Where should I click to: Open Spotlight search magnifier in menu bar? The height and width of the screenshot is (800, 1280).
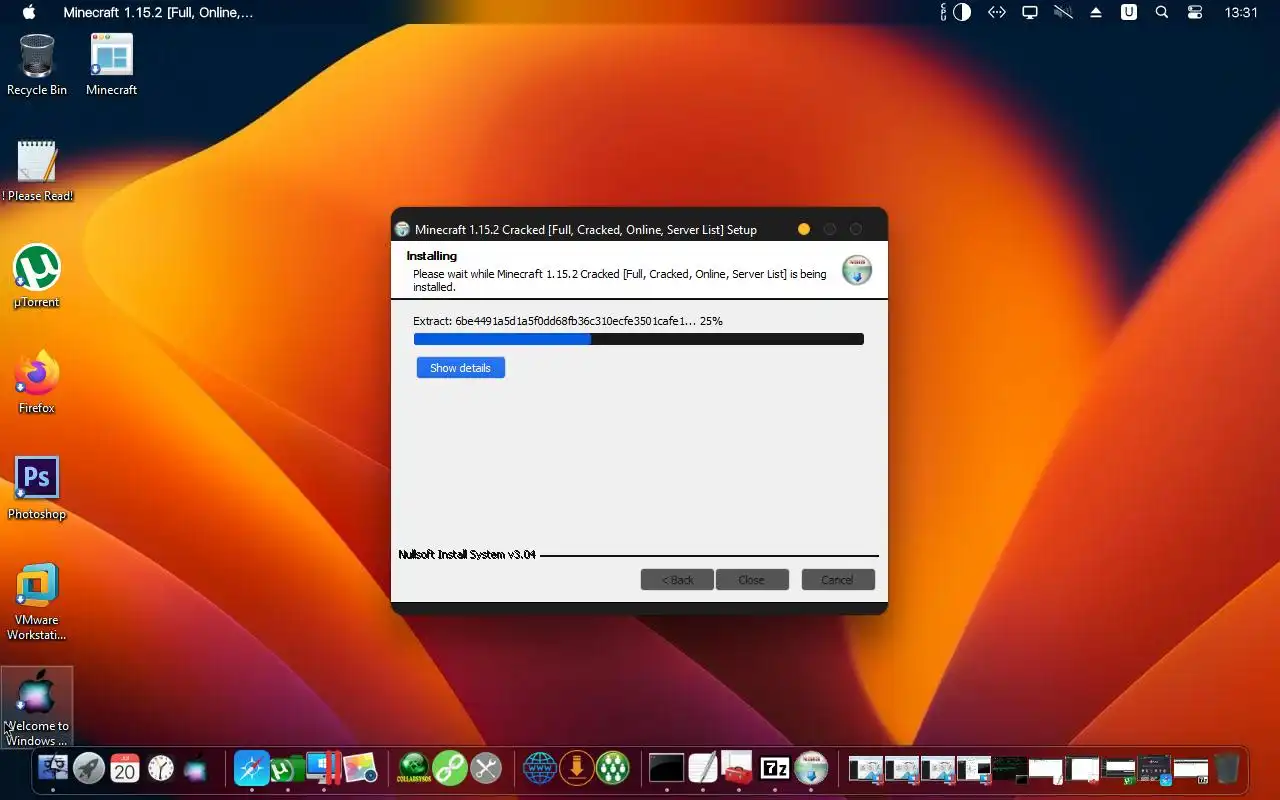(1162, 12)
